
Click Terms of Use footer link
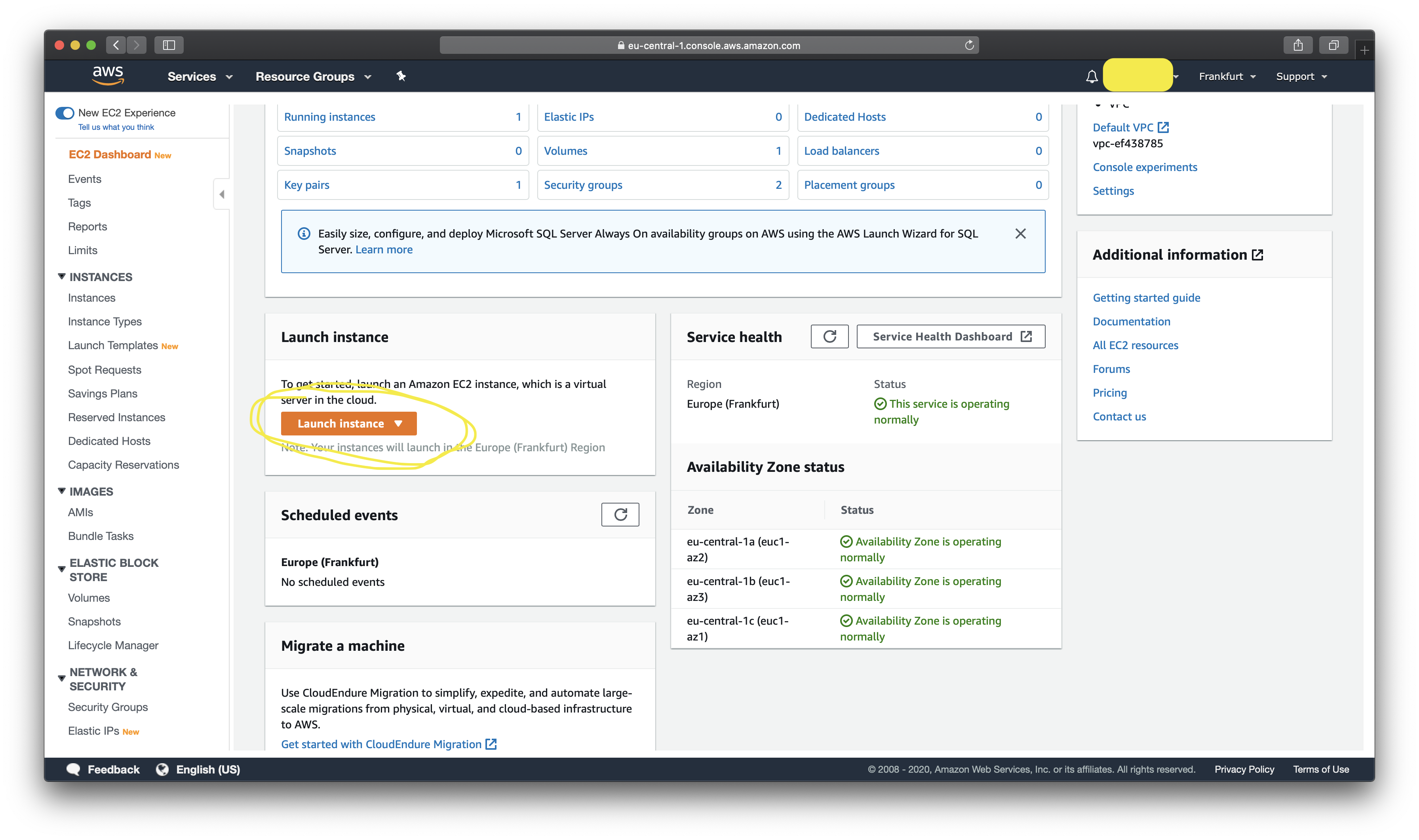tap(1320, 769)
